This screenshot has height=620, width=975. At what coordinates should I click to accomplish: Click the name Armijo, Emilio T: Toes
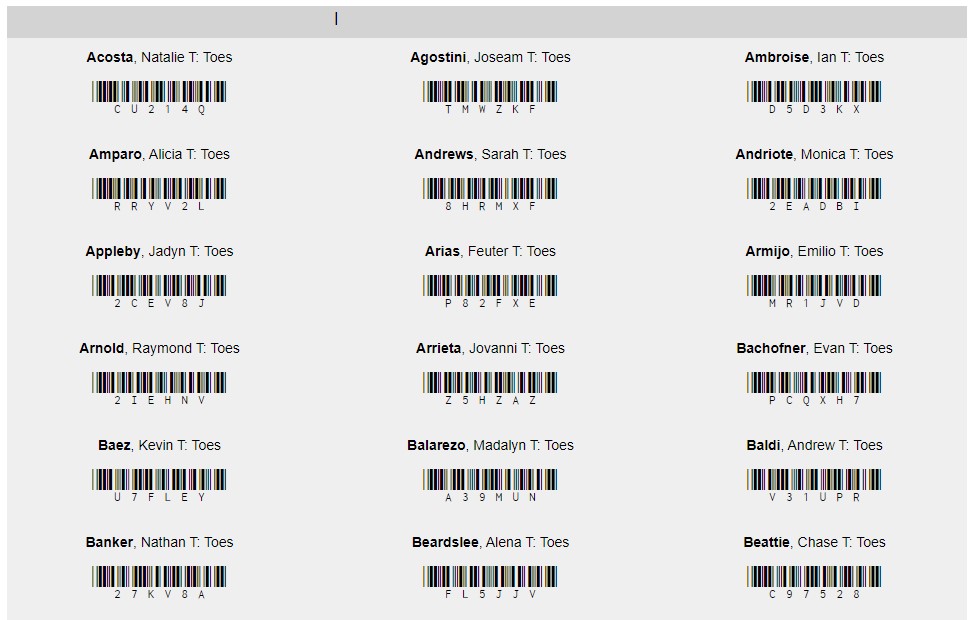click(x=814, y=251)
